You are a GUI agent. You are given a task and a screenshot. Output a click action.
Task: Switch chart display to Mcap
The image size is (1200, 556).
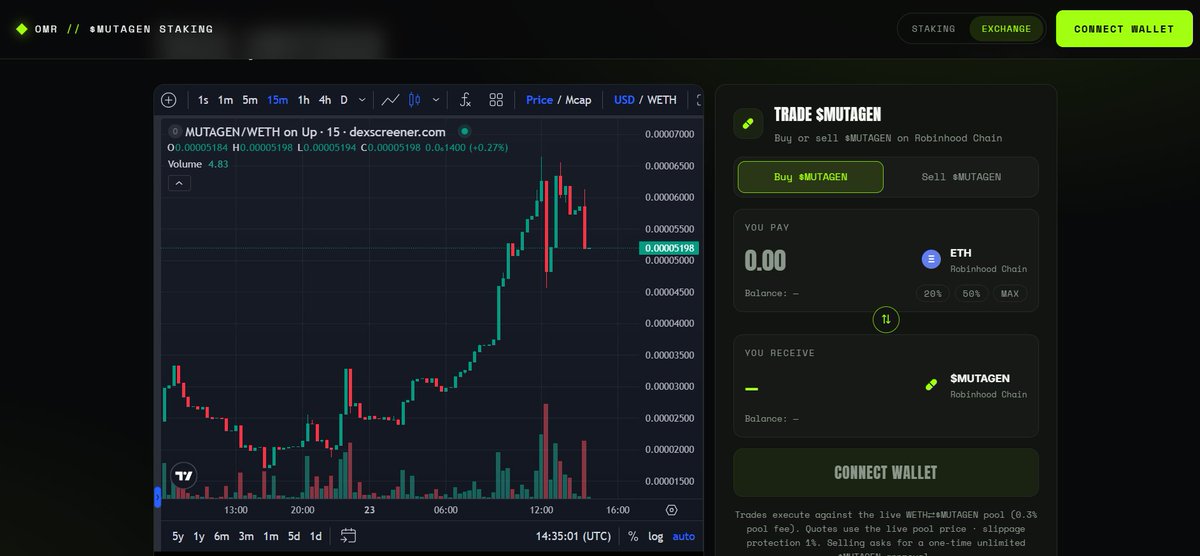(578, 100)
